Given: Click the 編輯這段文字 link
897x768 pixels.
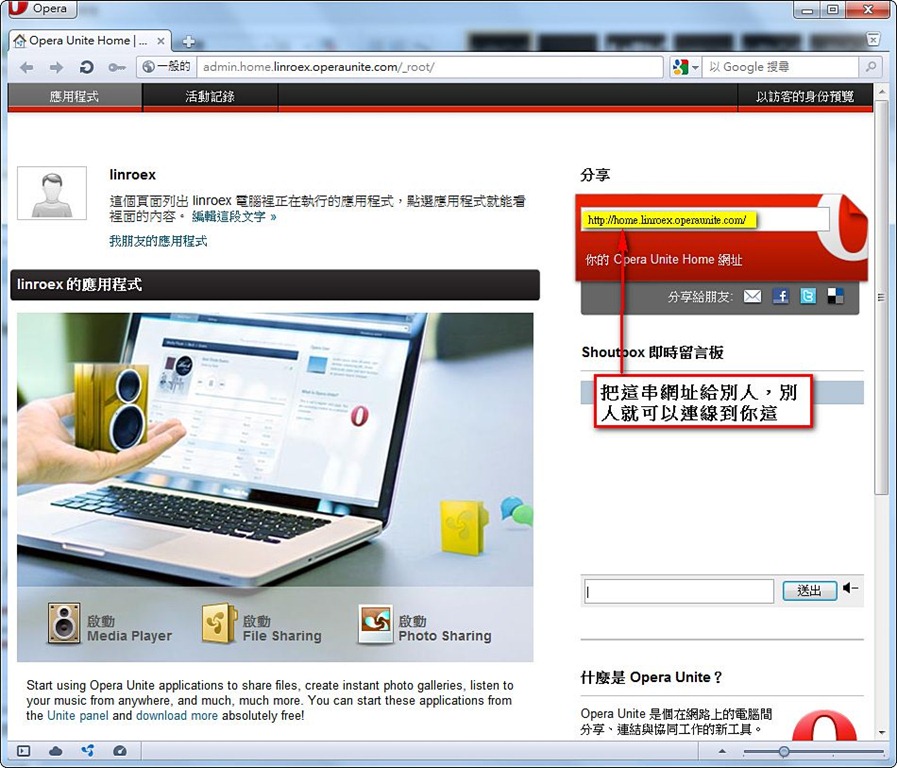Looking at the screenshot, I should click(x=233, y=217).
